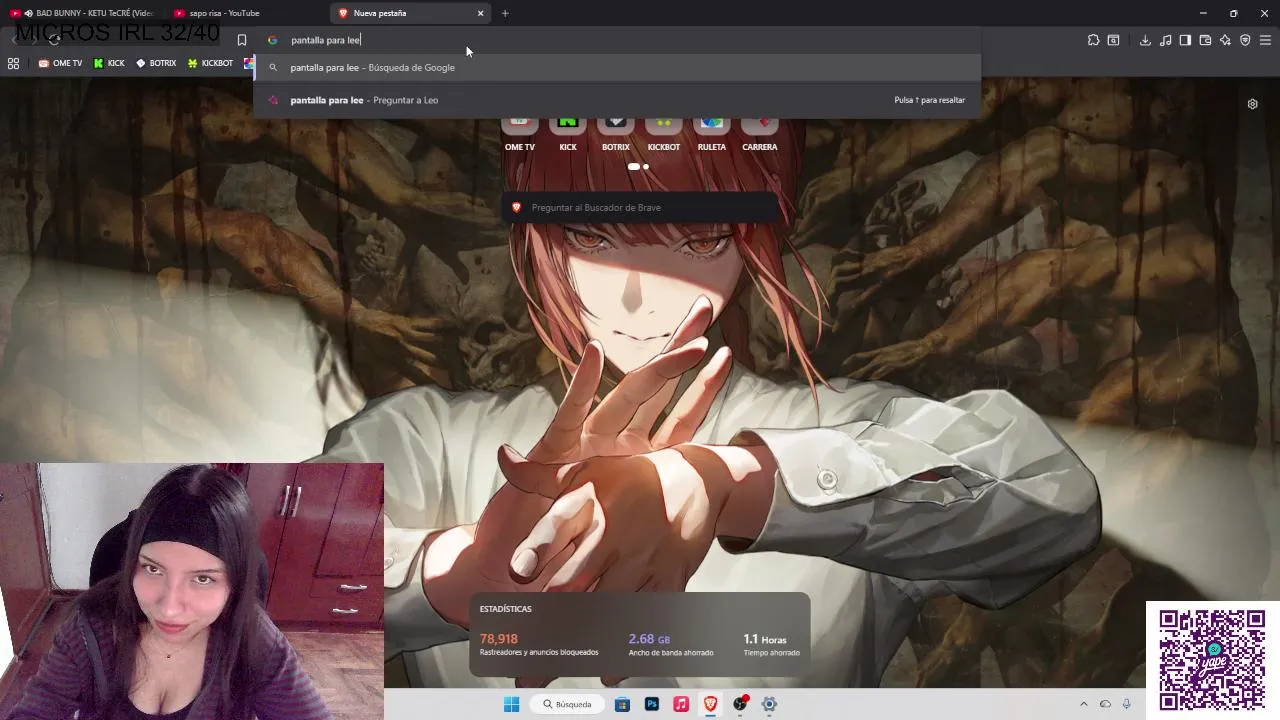1280x720 pixels.
Task: Click the microphone icon in system tray
Action: pyautogui.click(x=1126, y=704)
